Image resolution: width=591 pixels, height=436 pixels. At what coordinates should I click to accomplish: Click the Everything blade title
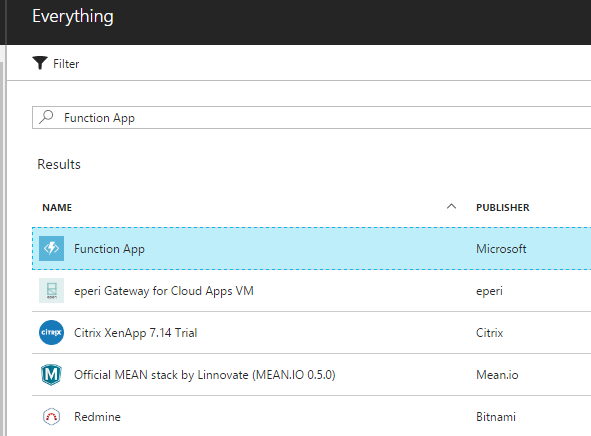point(73,17)
